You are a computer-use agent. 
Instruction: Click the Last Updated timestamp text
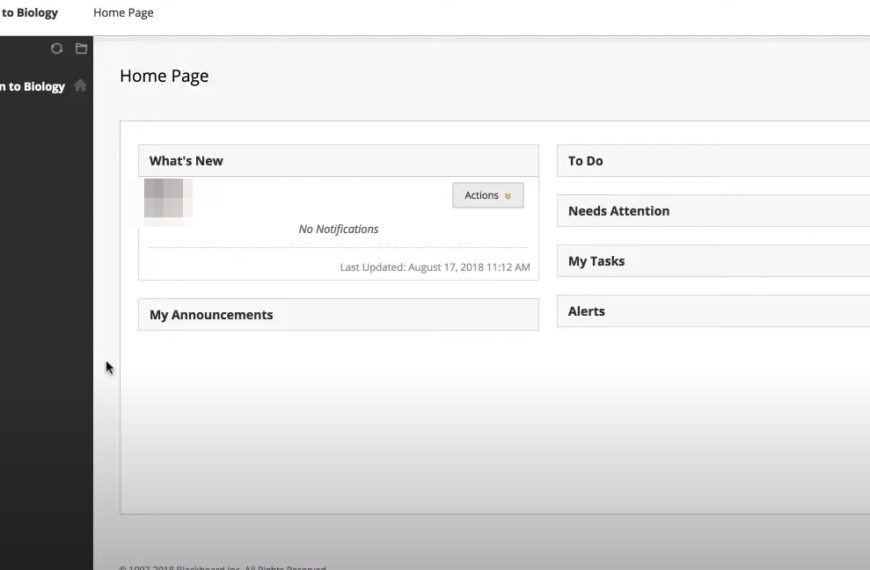pos(434,267)
